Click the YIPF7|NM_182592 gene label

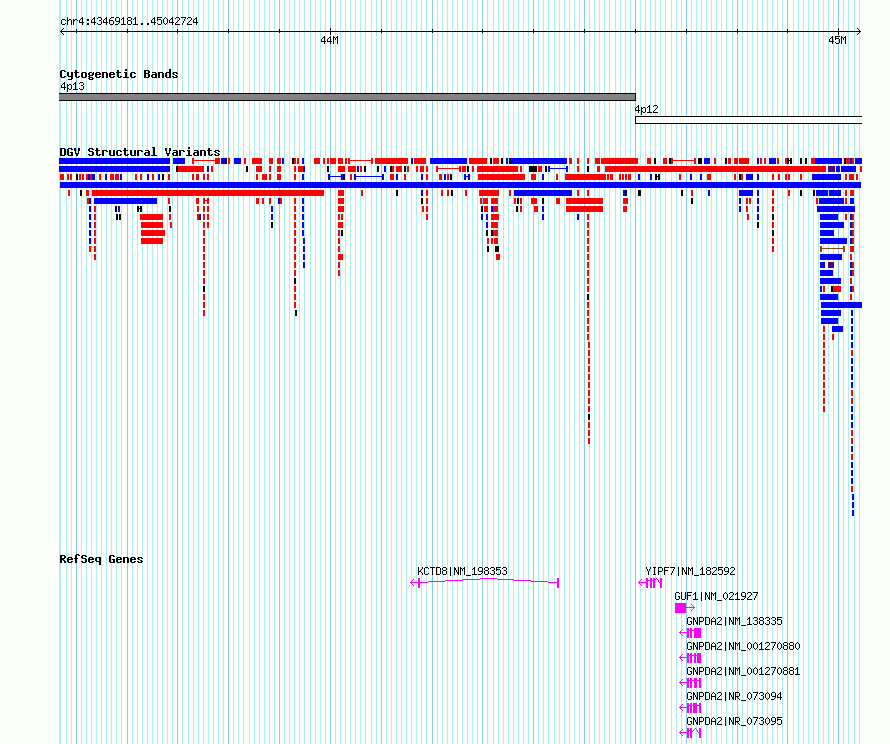pyautogui.click(x=690, y=571)
